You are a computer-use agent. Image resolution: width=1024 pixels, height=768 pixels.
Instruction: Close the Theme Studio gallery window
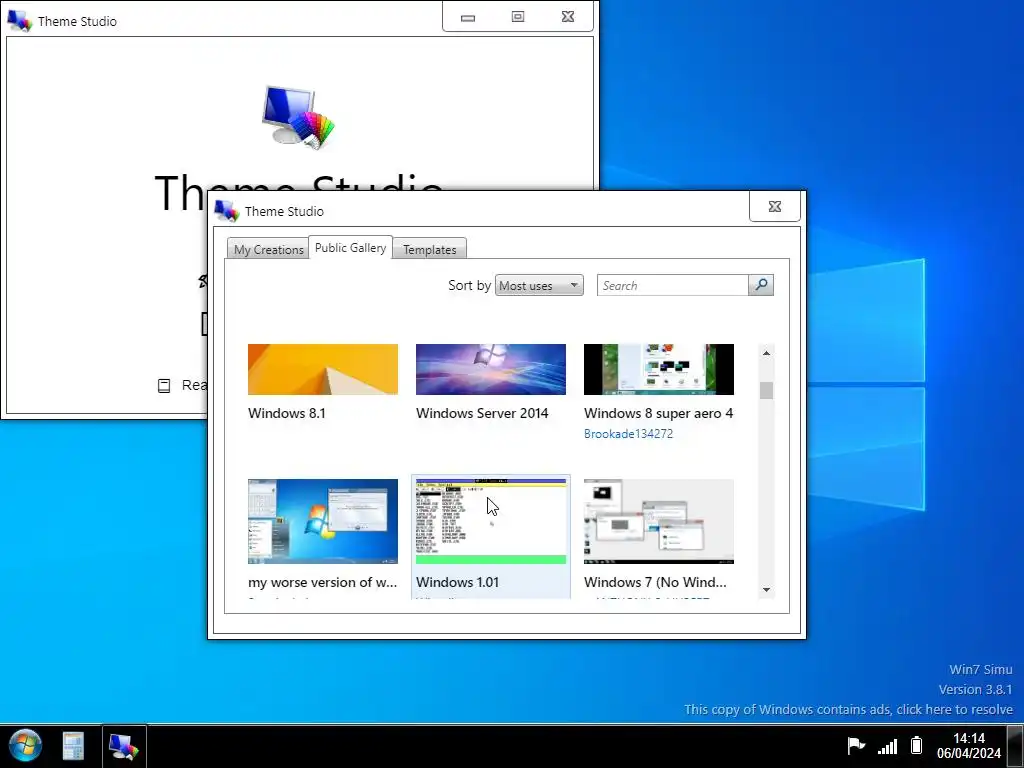(x=775, y=206)
